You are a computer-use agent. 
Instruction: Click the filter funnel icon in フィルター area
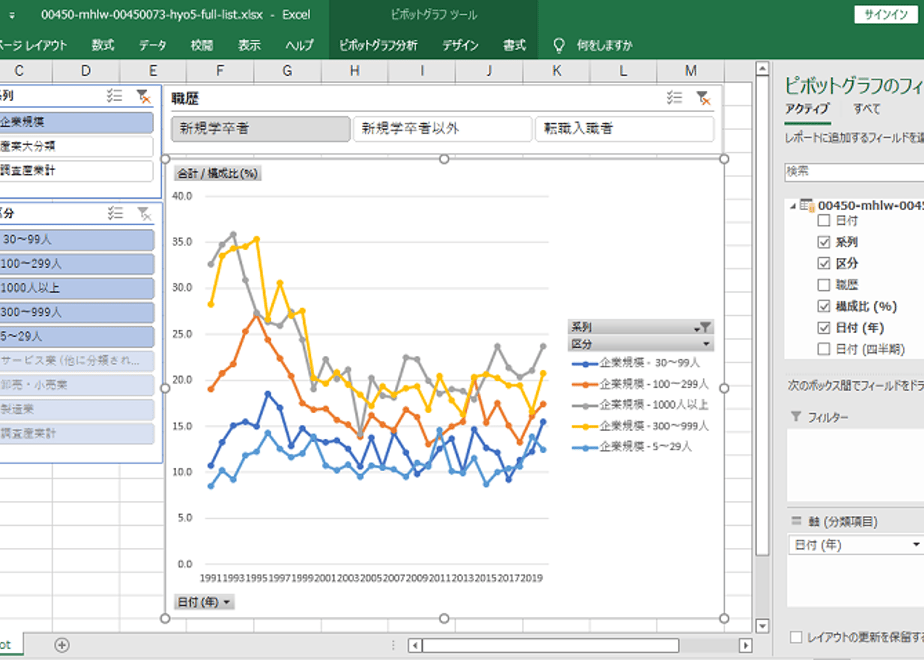[x=796, y=417]
